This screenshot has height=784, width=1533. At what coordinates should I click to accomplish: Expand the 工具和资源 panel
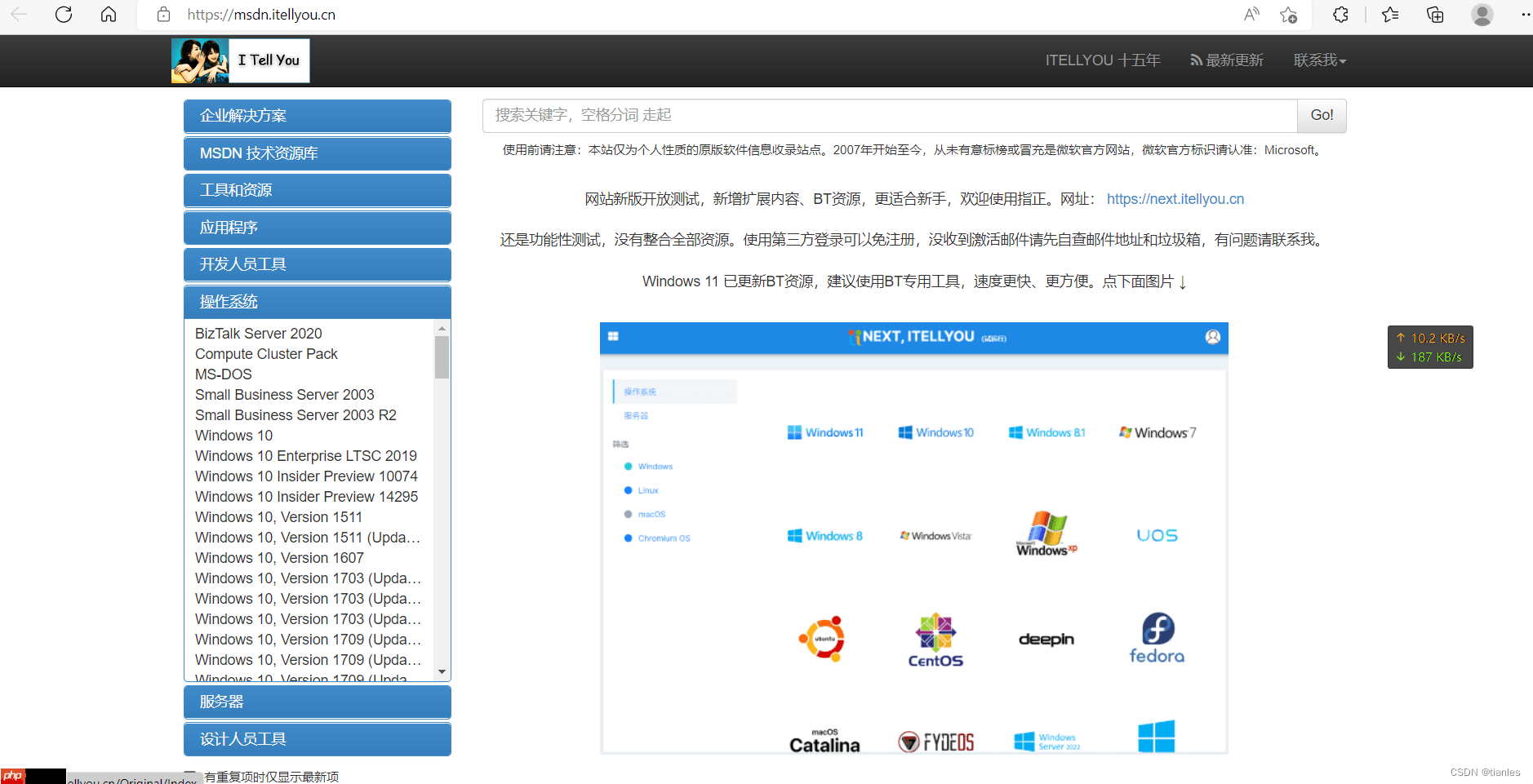coord(318,190)
